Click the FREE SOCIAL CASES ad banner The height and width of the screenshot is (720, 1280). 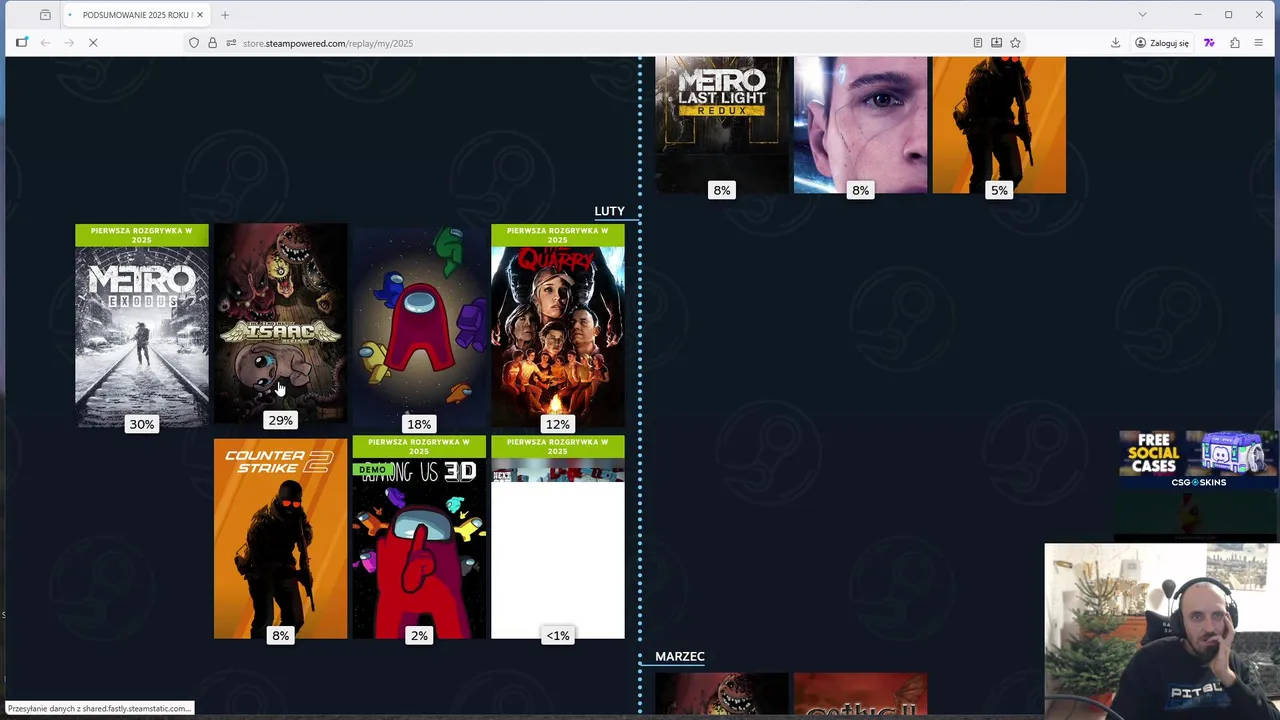[x=1198, y=460]
